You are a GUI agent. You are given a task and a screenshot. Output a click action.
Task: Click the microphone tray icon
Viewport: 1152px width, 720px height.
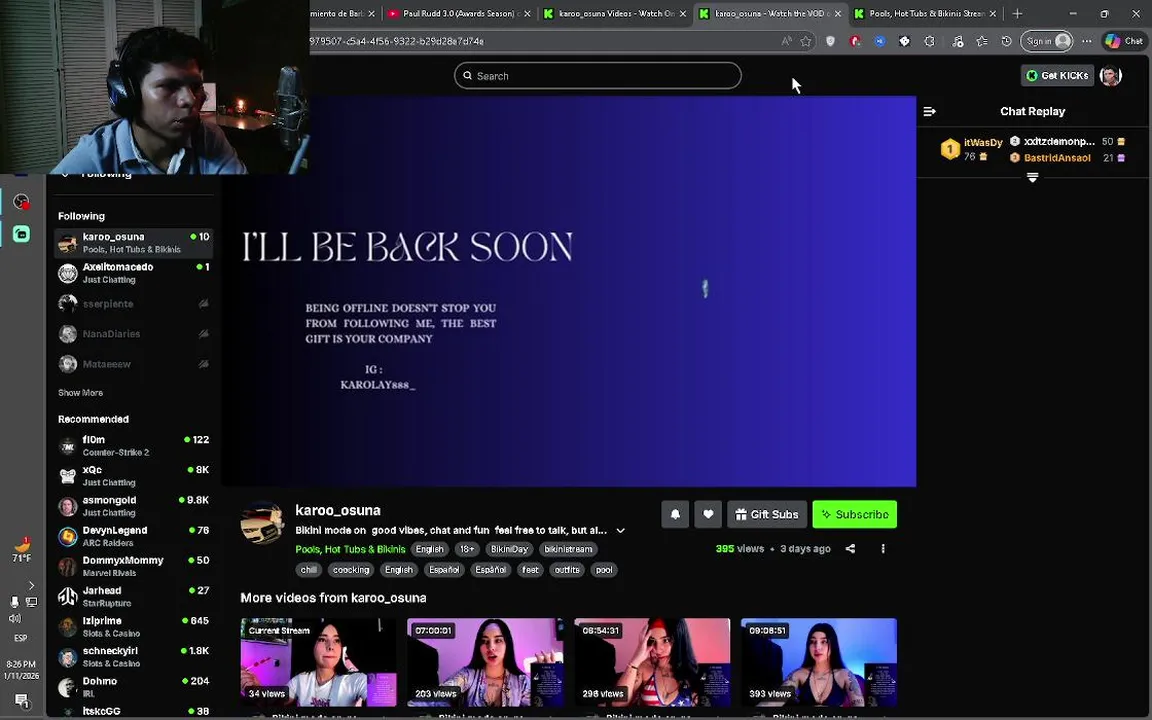click(14, 602)
